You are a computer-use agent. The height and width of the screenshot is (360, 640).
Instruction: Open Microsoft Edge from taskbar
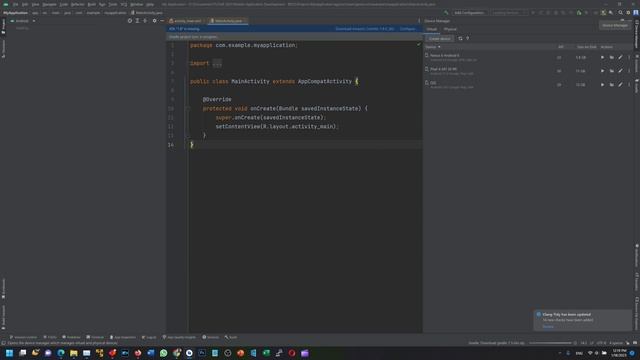[61, 353]
